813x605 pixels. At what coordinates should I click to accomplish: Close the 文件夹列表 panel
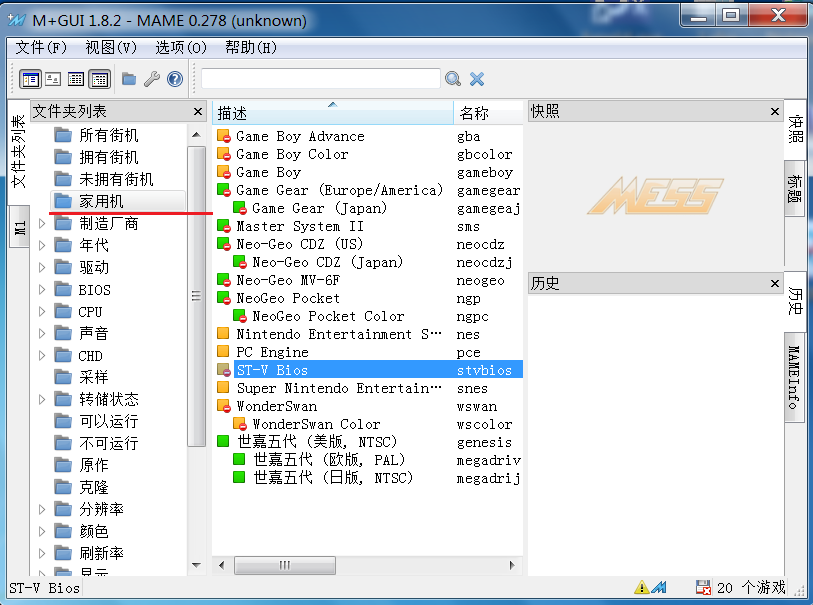(x=198, y=111)
